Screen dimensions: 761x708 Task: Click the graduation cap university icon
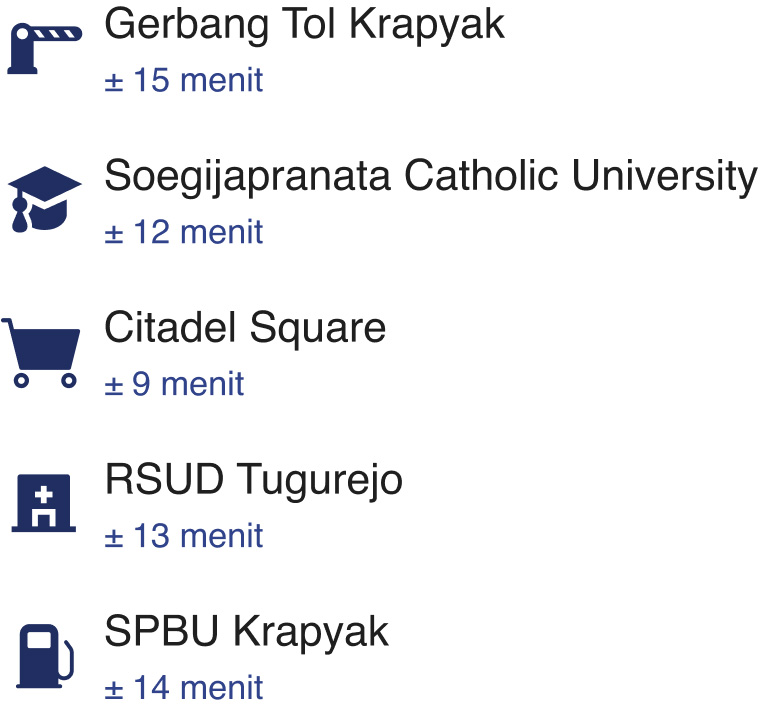[x=44, y=200]
